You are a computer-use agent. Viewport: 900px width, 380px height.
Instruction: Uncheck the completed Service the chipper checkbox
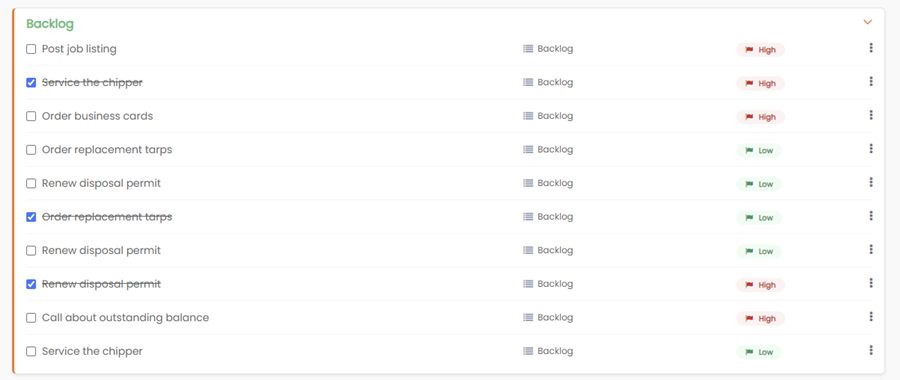click(31, 83)
